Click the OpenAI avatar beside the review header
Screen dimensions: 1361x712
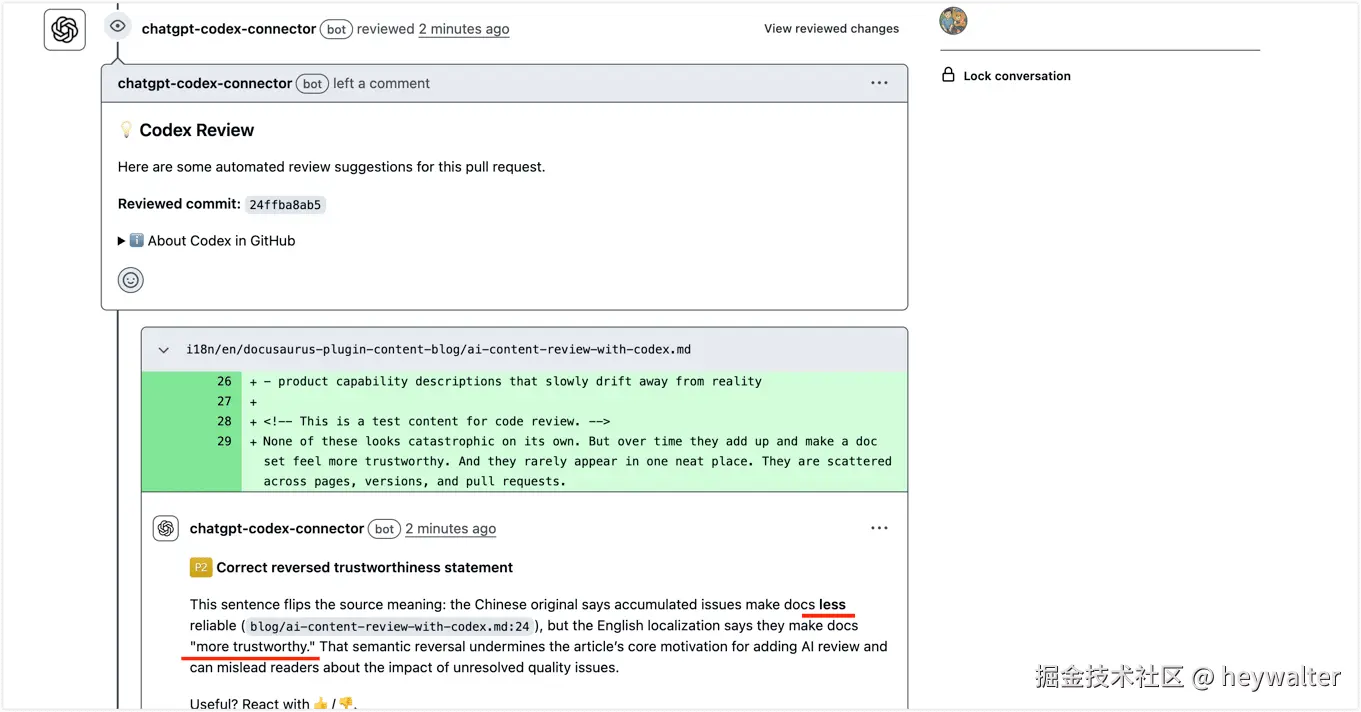65,29
